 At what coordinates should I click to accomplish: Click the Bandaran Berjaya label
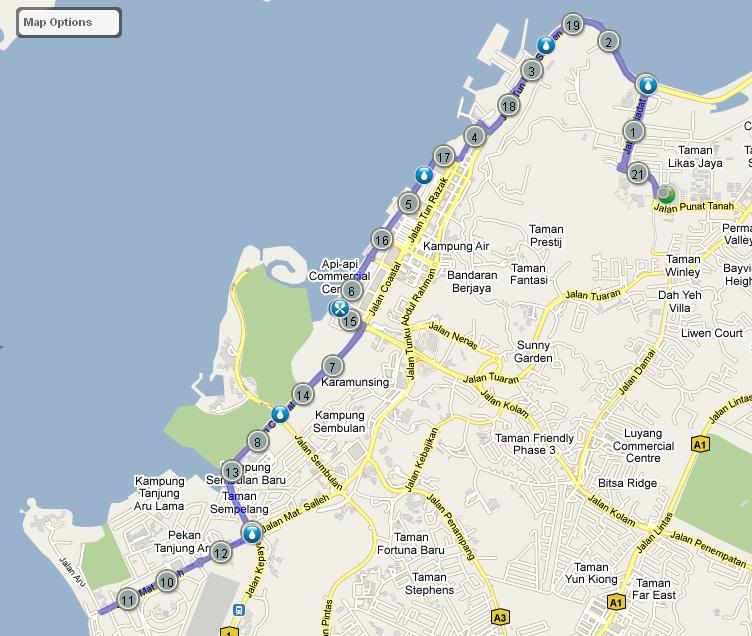click(471, 282)
